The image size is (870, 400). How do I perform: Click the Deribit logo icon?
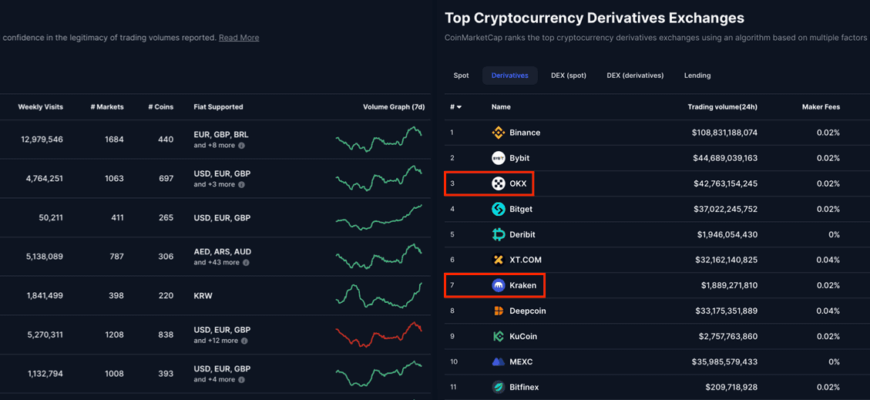pos(498,235)
